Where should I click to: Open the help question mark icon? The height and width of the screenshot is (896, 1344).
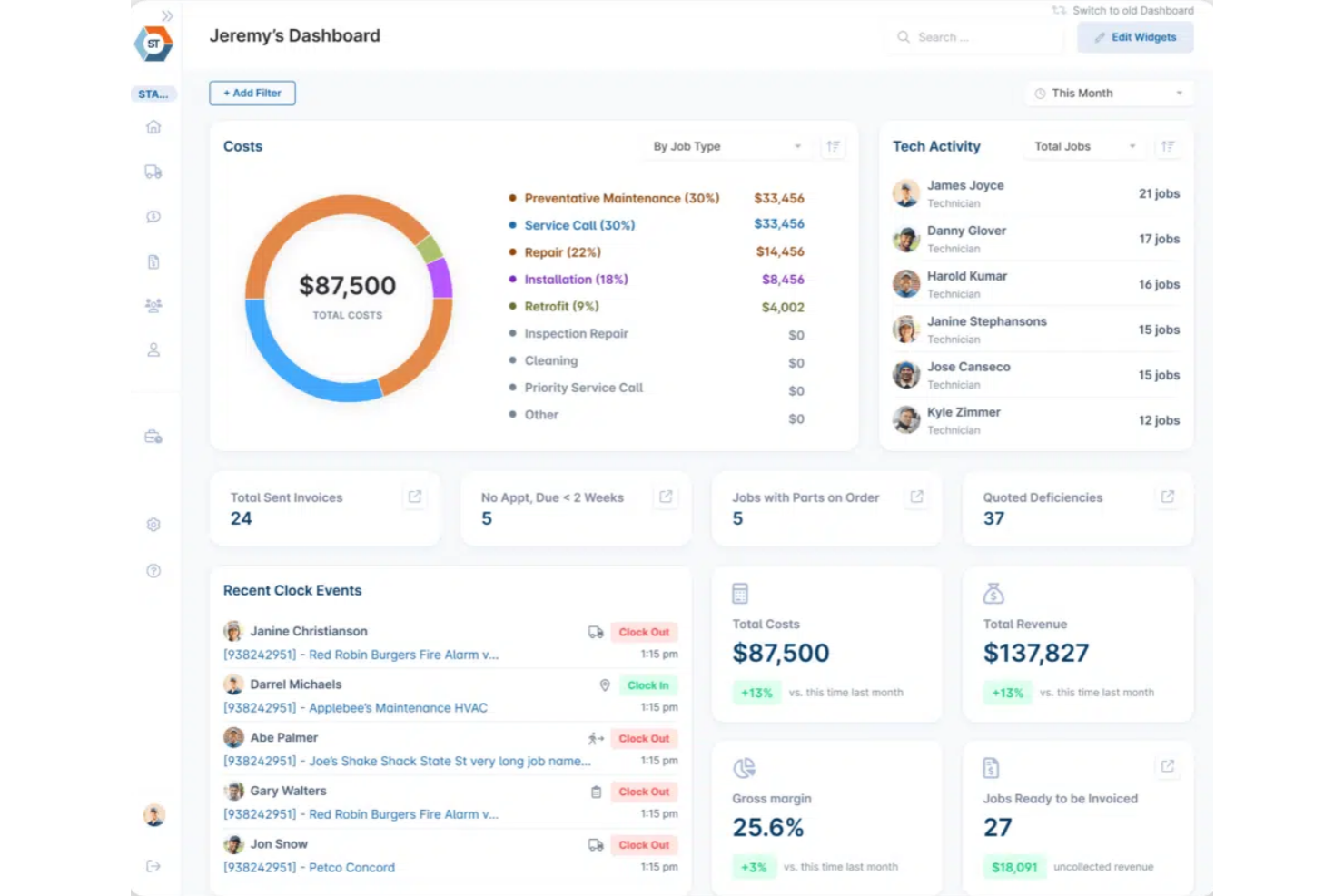153,571
